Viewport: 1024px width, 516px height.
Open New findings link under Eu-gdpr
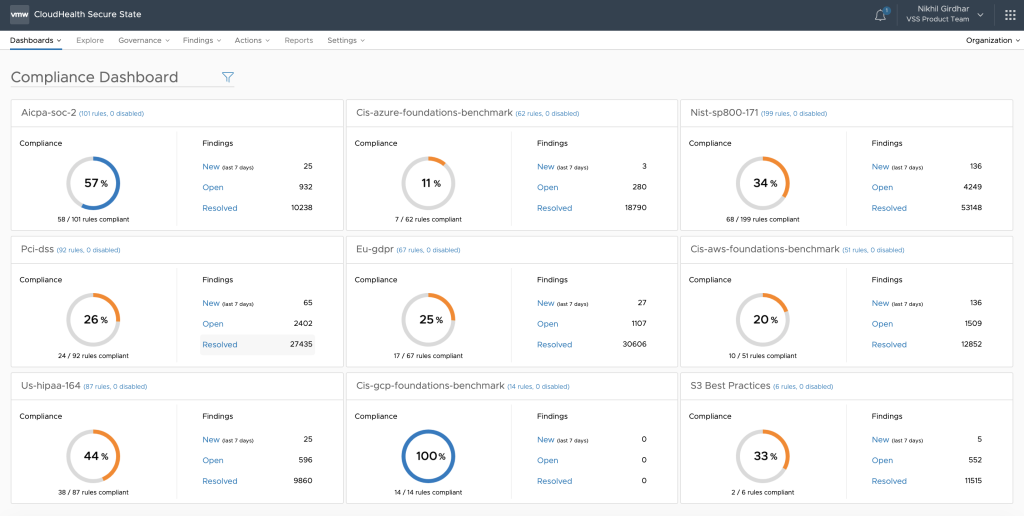[545, 303]
